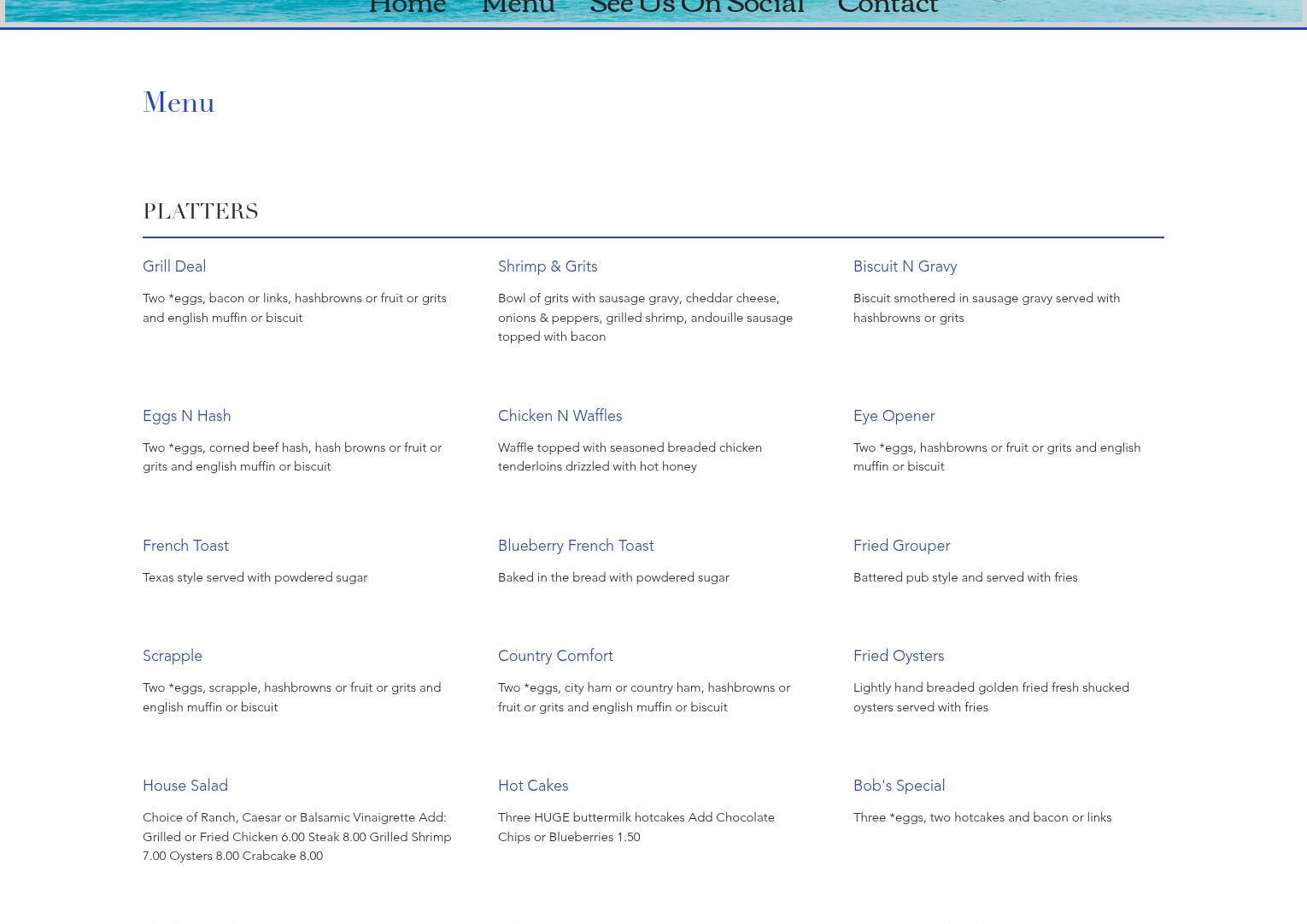Select the Scrapple platter

pyautogui.click(x=173, y=656)
